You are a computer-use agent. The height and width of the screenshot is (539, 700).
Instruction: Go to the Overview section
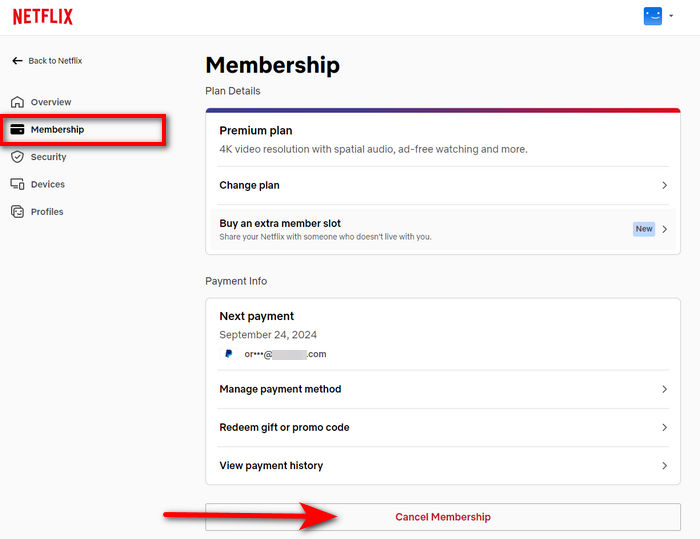click(x=51, y=102)
